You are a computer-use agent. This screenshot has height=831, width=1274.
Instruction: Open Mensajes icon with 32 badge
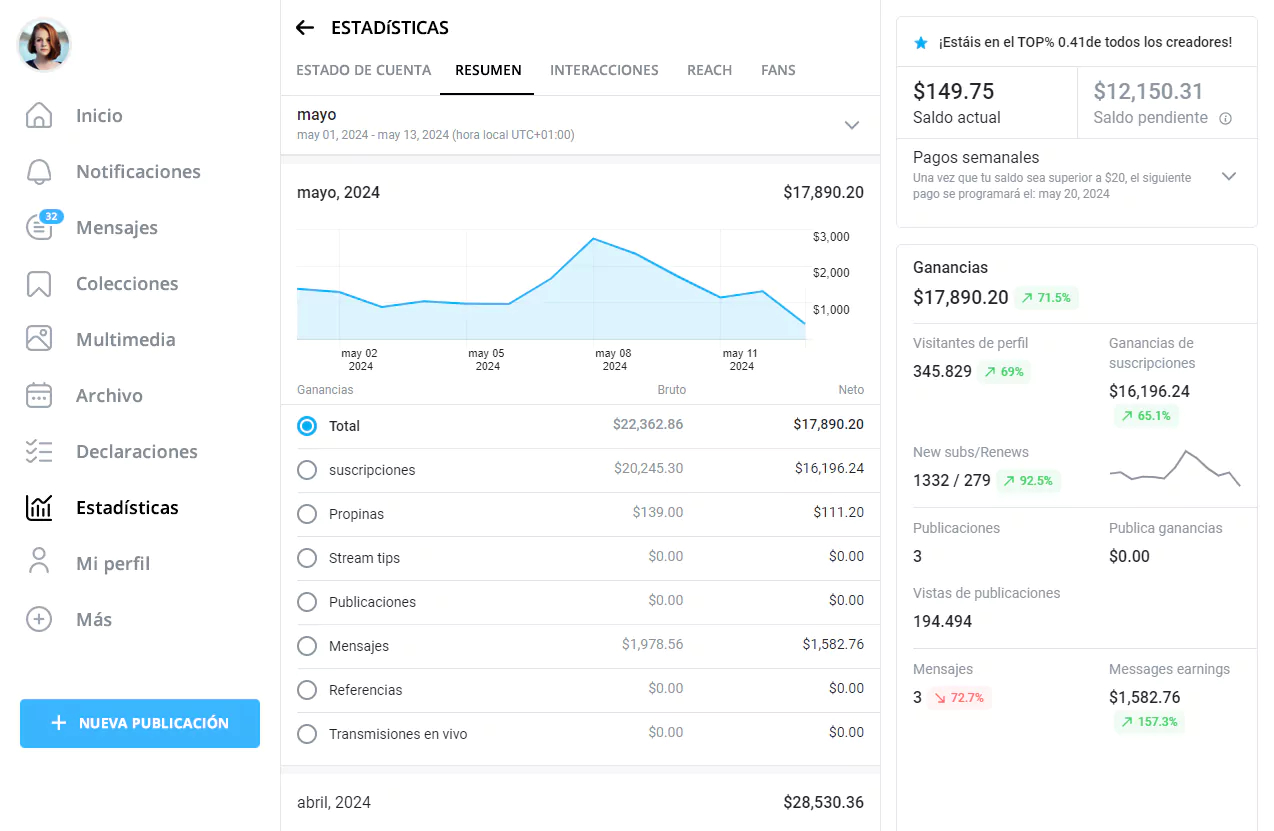39,228
